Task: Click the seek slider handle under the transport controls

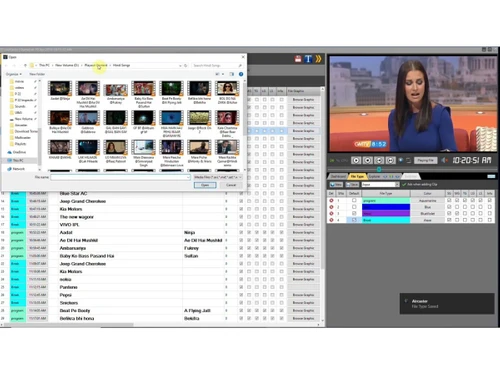Action: [379, 169]
